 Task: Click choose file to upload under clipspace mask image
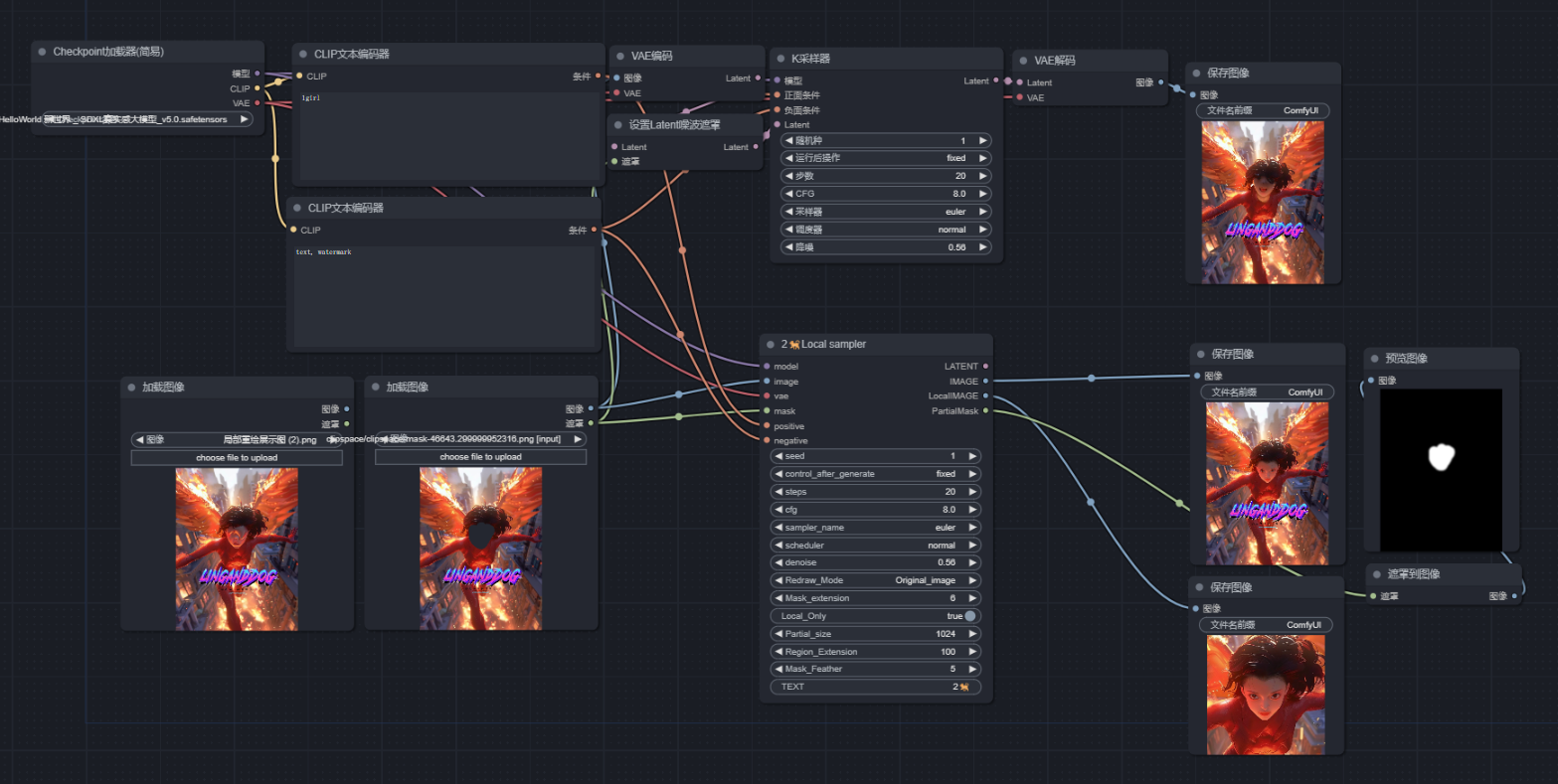click(480, 457)
